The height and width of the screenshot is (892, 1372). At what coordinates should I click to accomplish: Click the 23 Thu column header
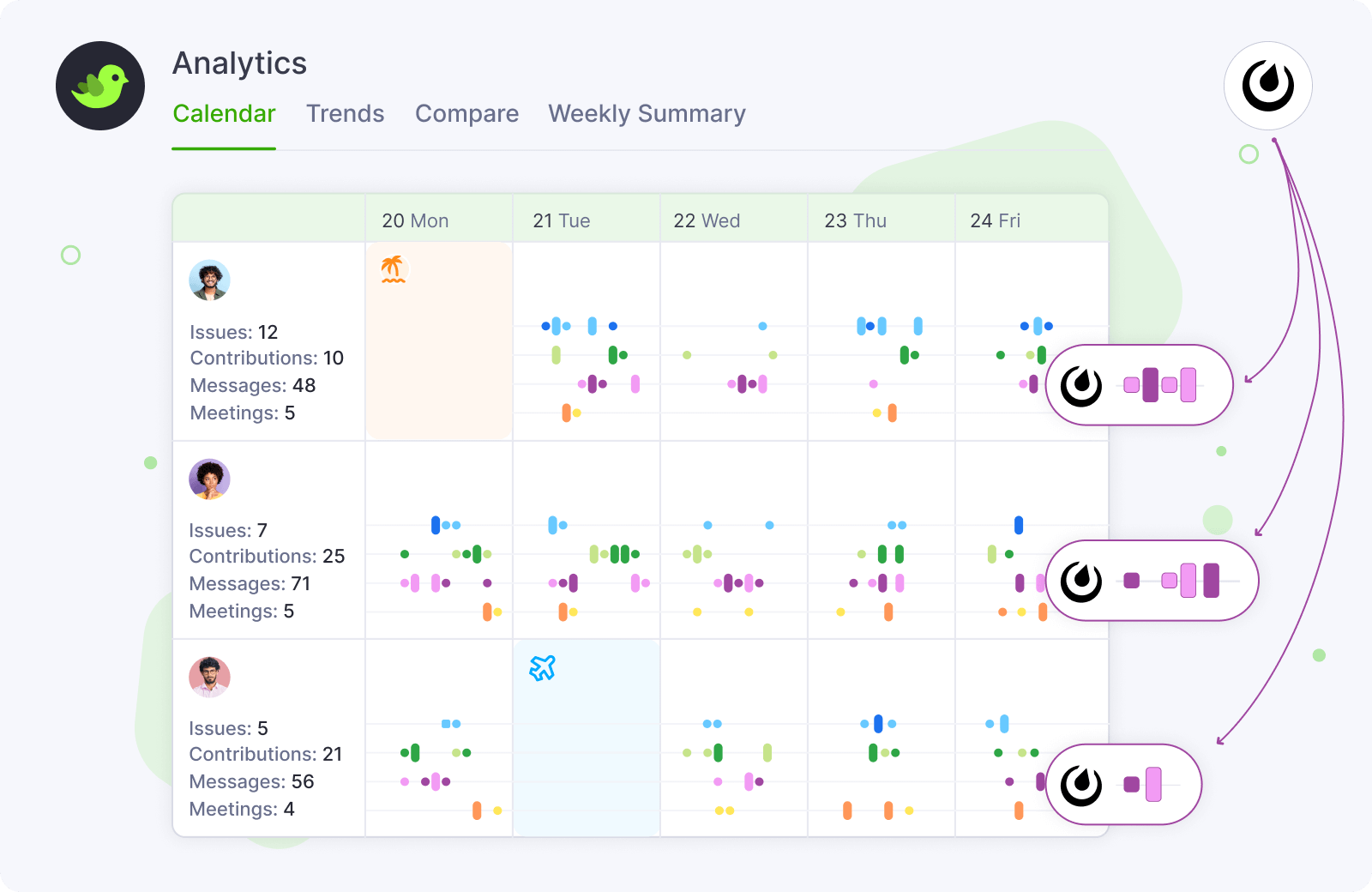click(855, 220)
